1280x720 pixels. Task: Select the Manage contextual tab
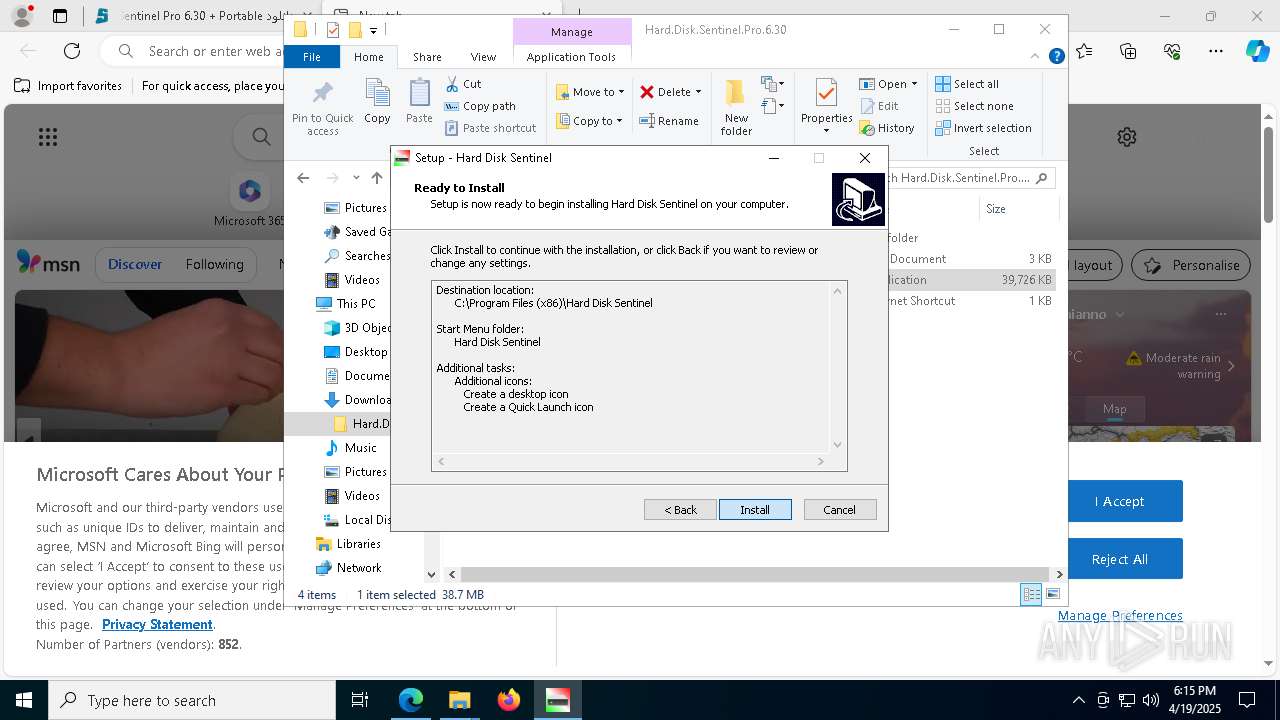[x=572, y=32]
